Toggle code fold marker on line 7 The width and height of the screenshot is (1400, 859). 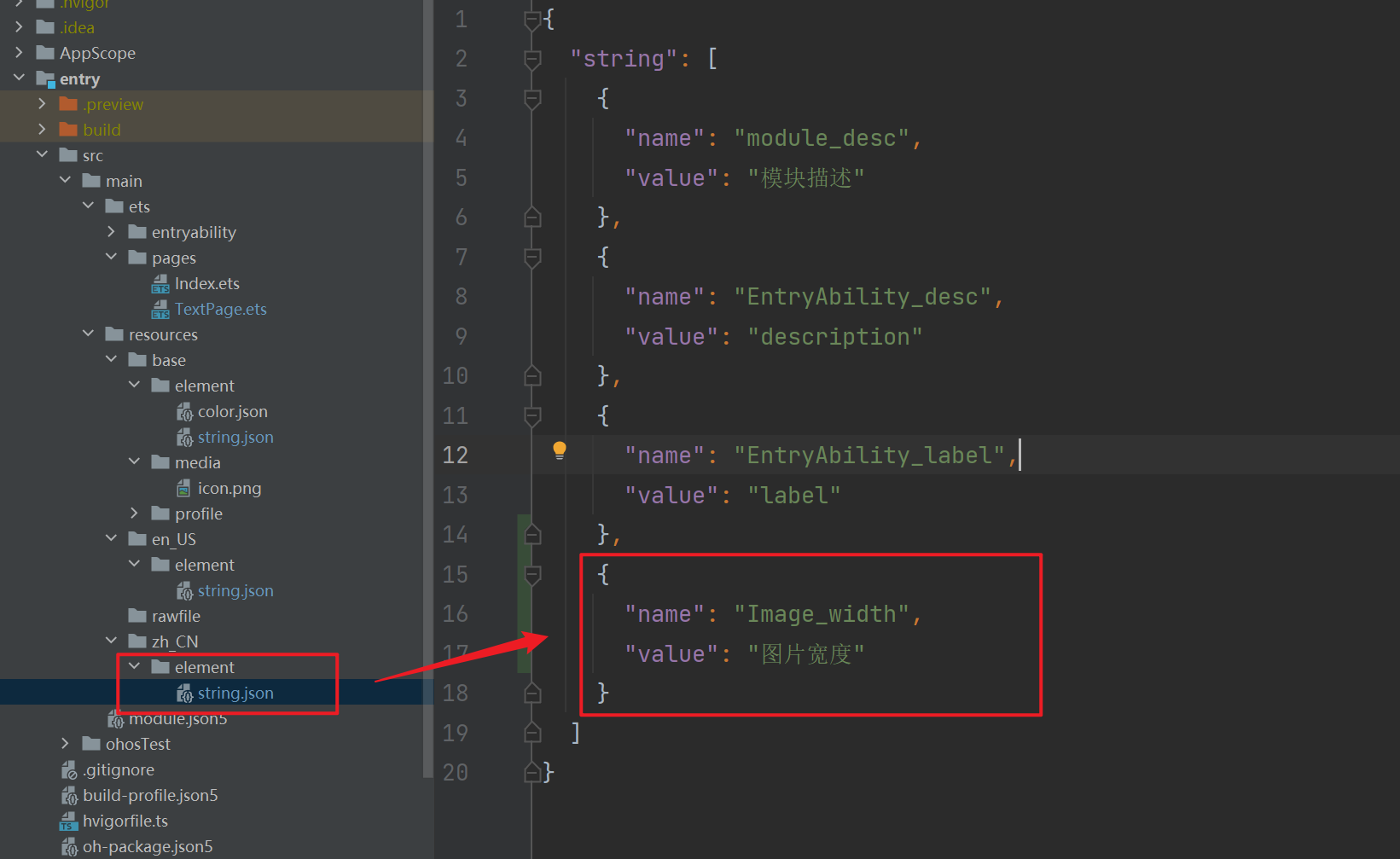[532, 257]
